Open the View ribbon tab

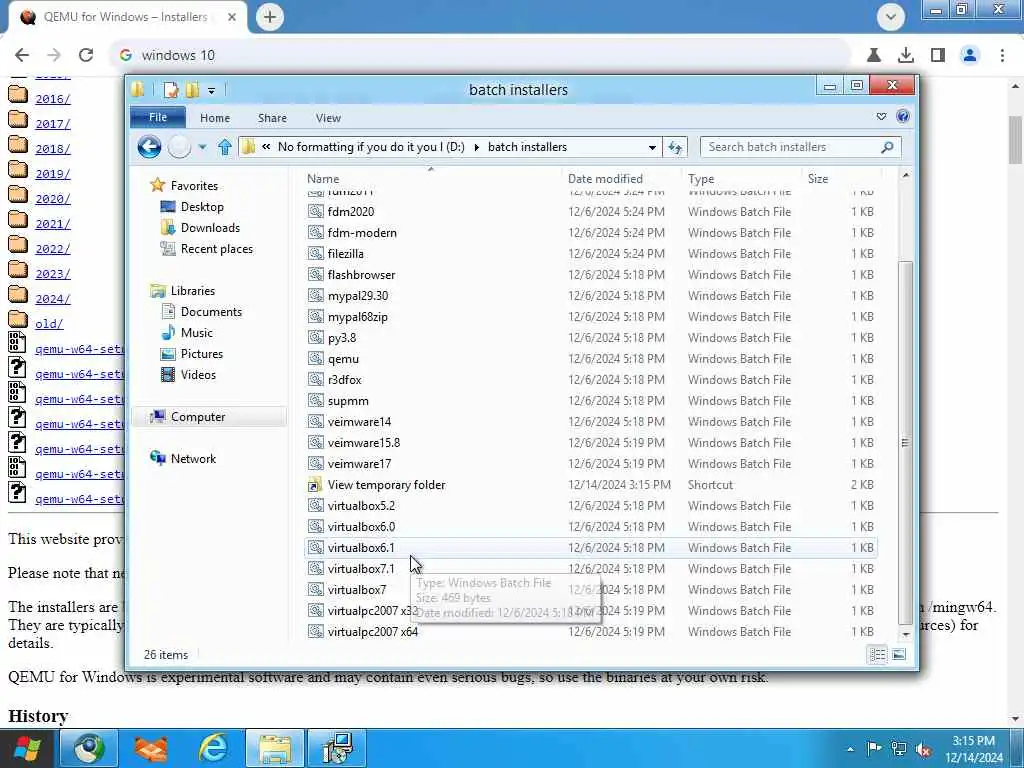(x=328, y=118)
